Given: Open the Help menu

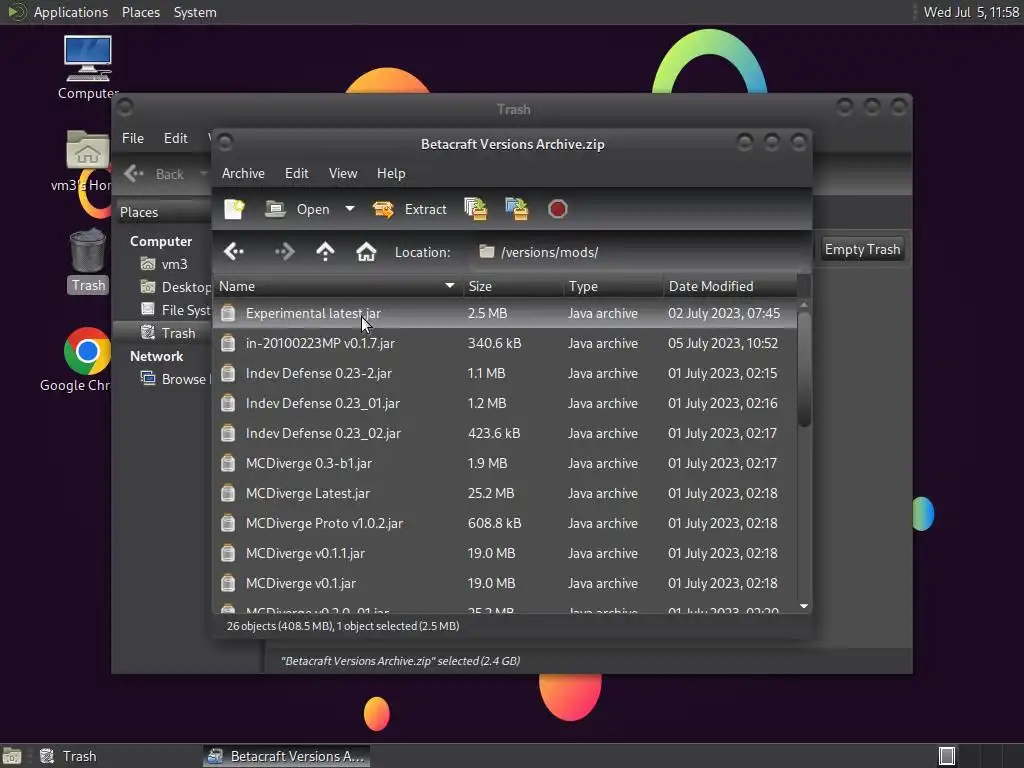Looking at the screenshot, I should pos(391,173).
